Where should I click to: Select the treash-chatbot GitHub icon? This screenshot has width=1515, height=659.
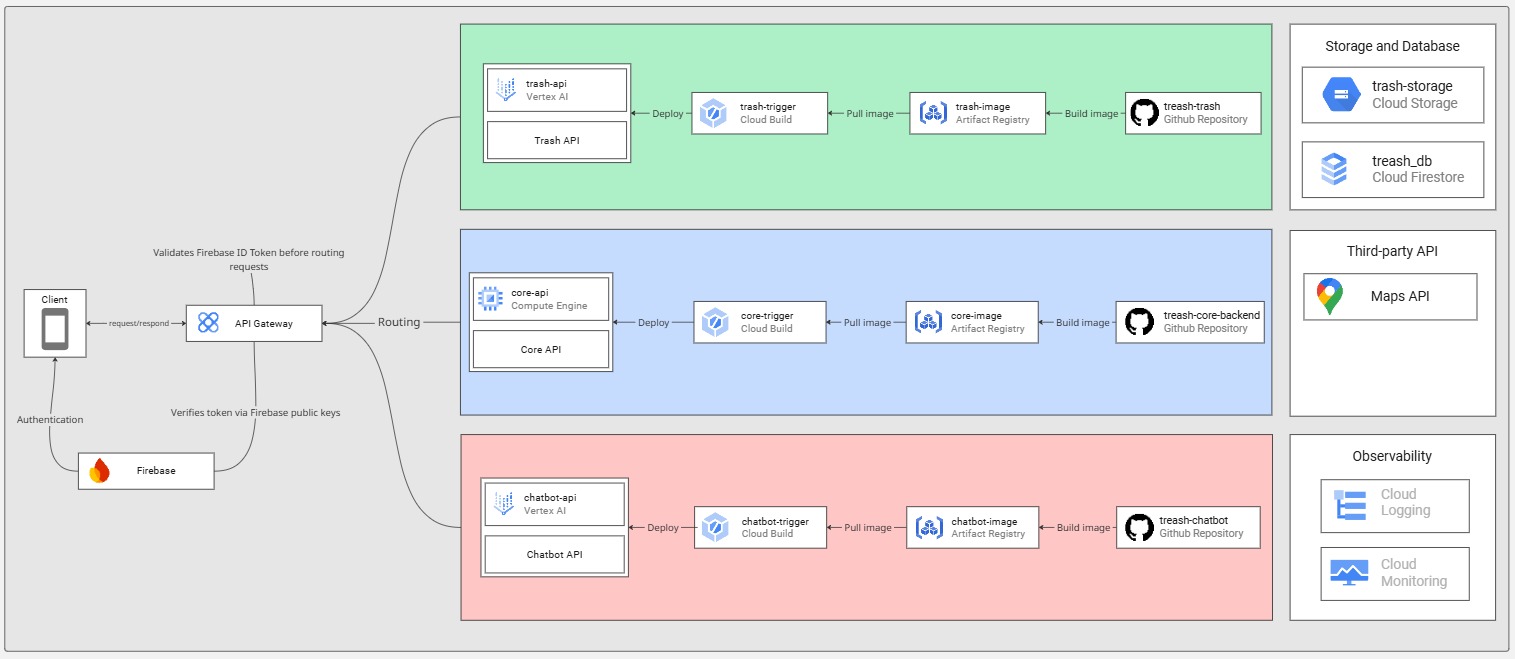(1139, 527)
